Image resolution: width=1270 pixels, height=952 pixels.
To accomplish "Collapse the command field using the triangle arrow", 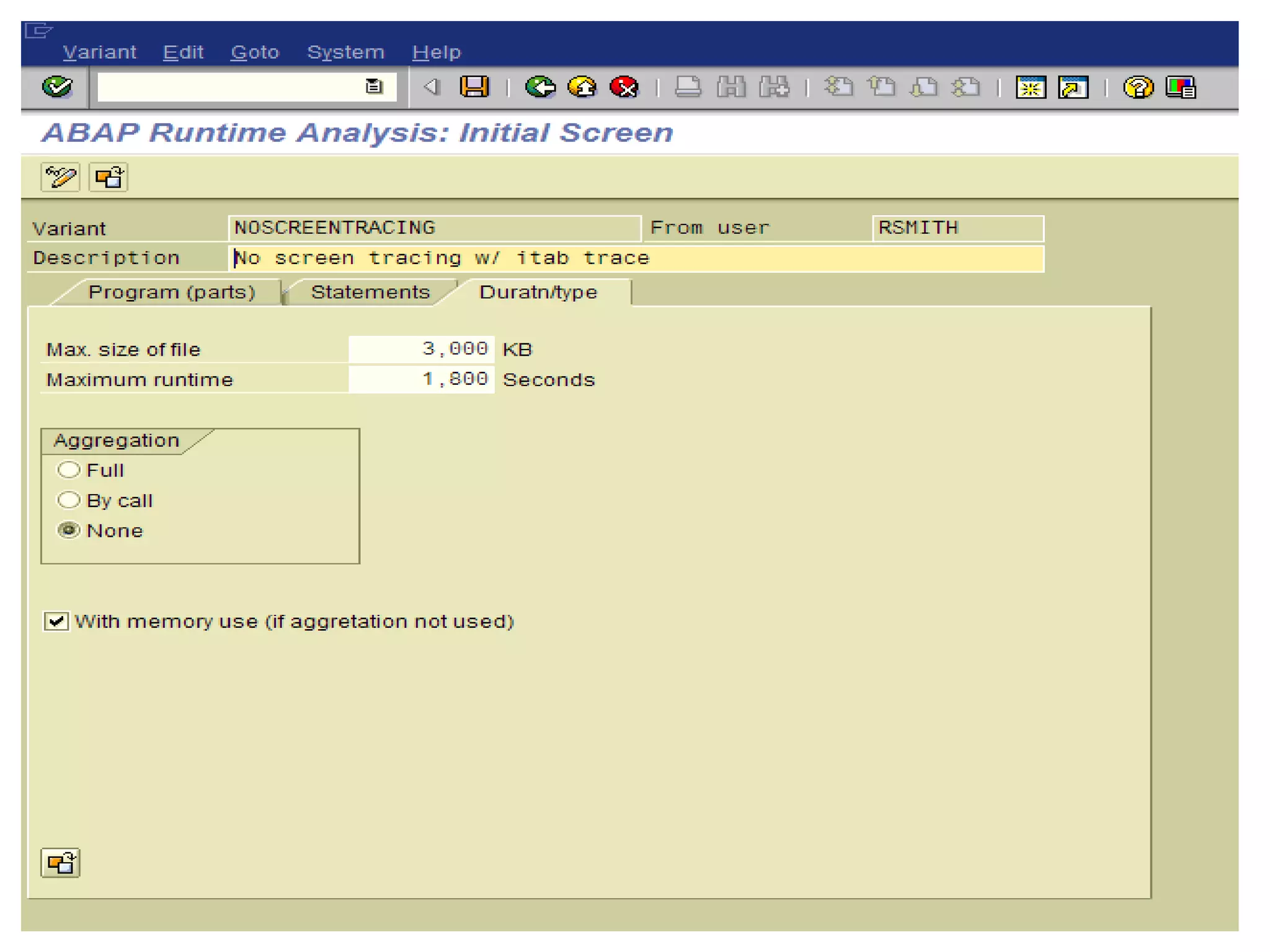I will pos(431,87).
